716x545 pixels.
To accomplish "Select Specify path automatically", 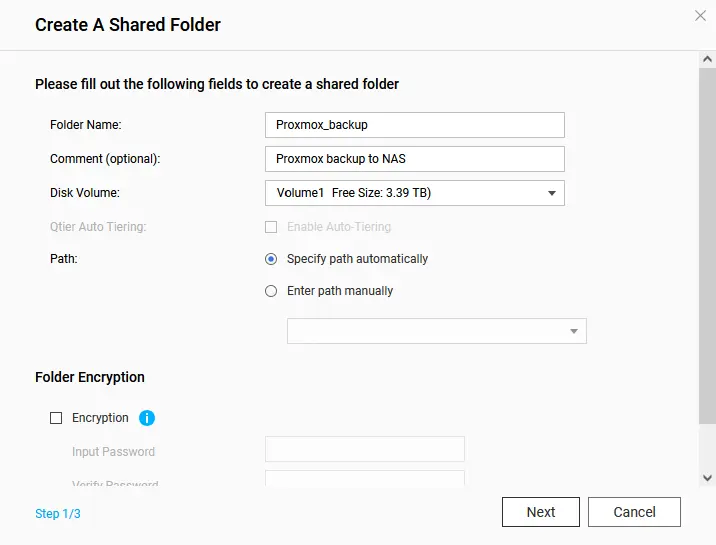I will point(271,259).
